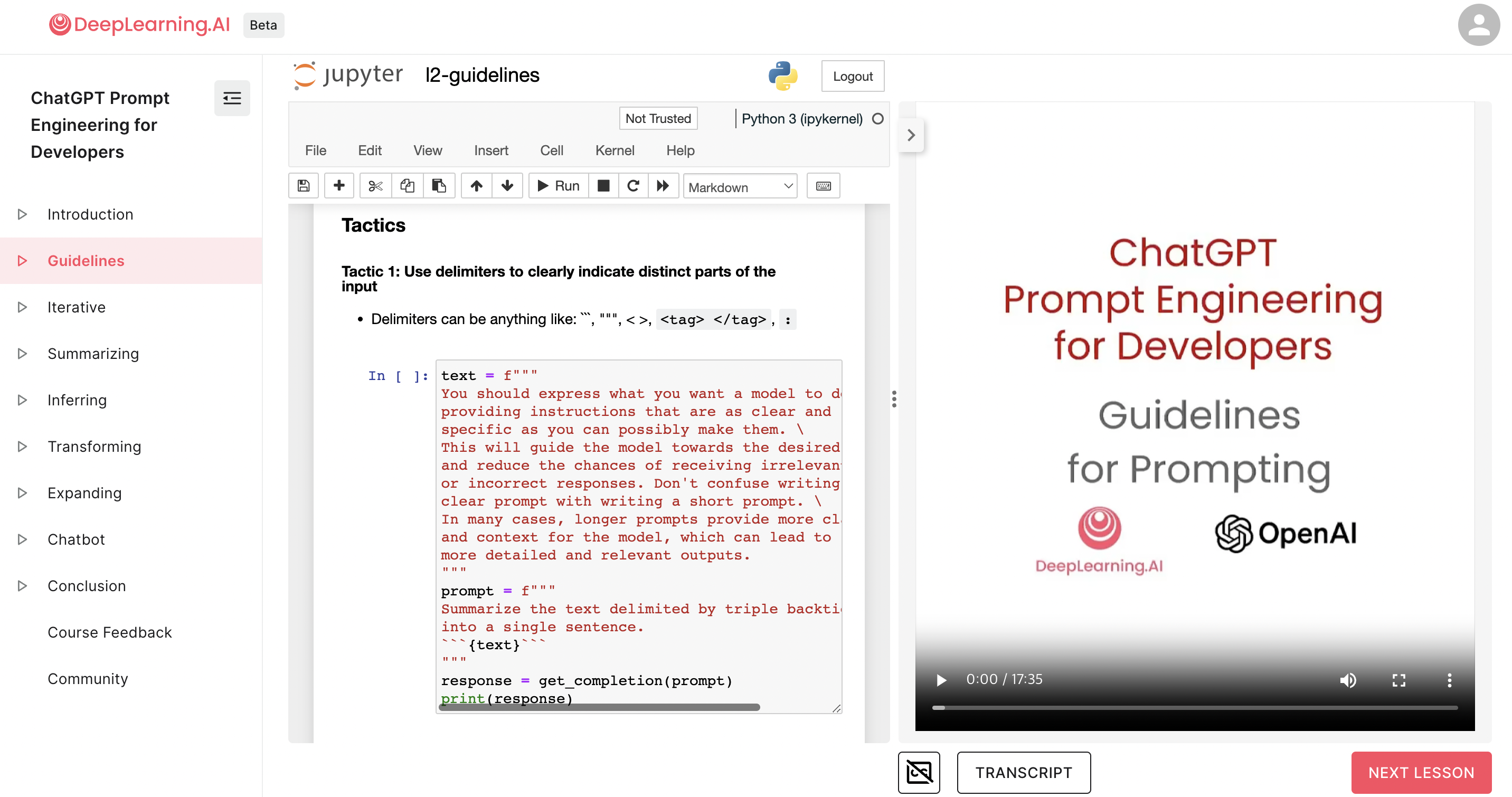Click the Beta badge

click(x=263, y=25)
